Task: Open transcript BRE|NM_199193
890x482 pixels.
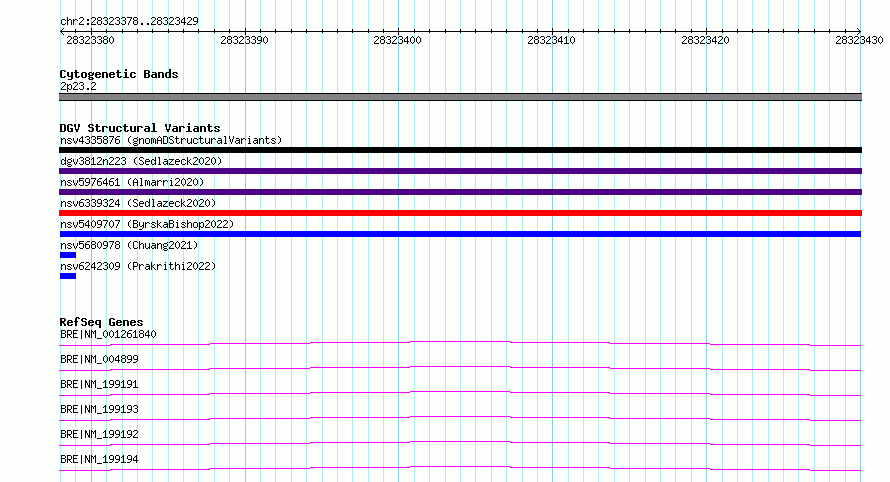Action: pos(99,409)
